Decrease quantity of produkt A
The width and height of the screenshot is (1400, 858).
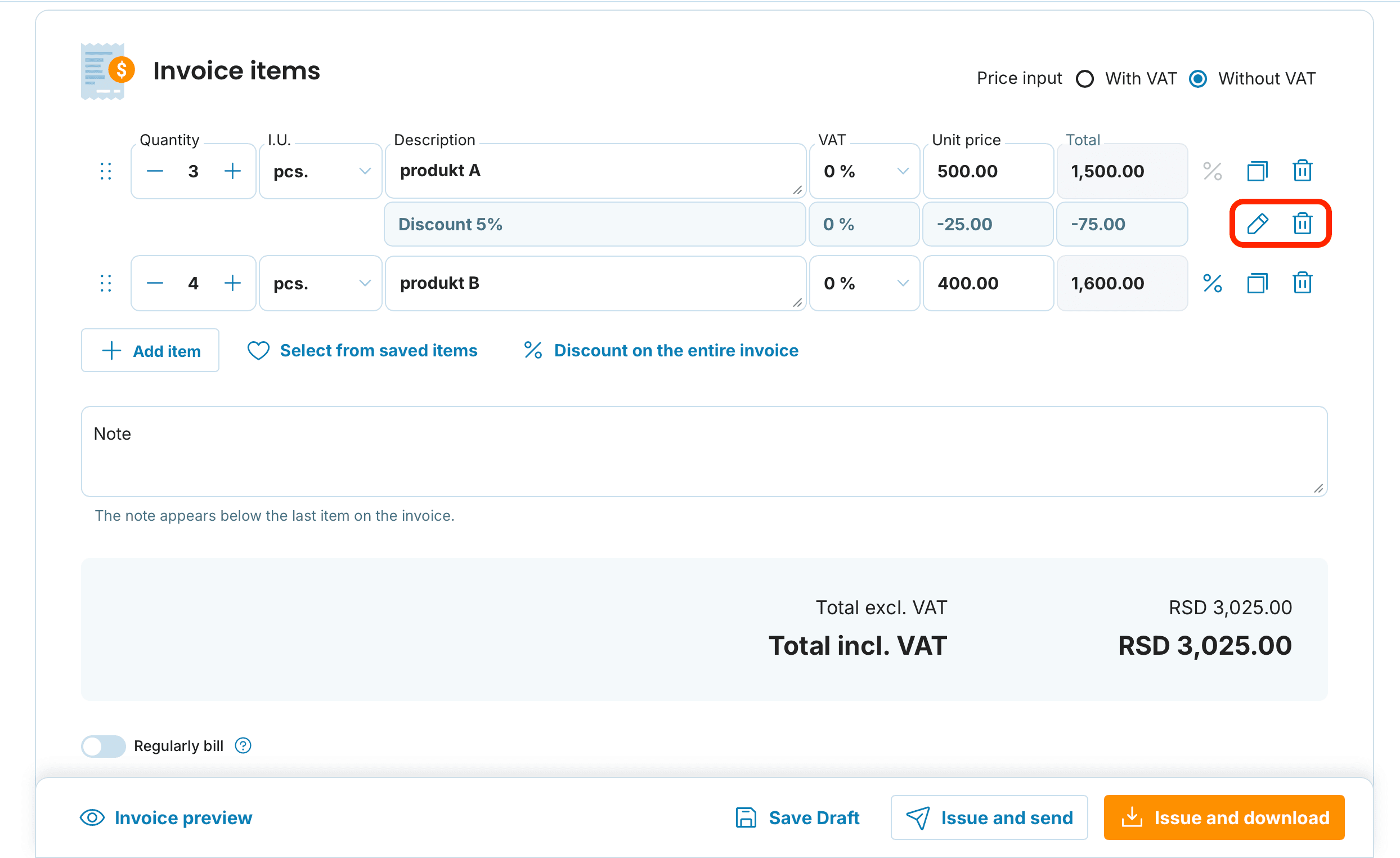click(155, 171)
